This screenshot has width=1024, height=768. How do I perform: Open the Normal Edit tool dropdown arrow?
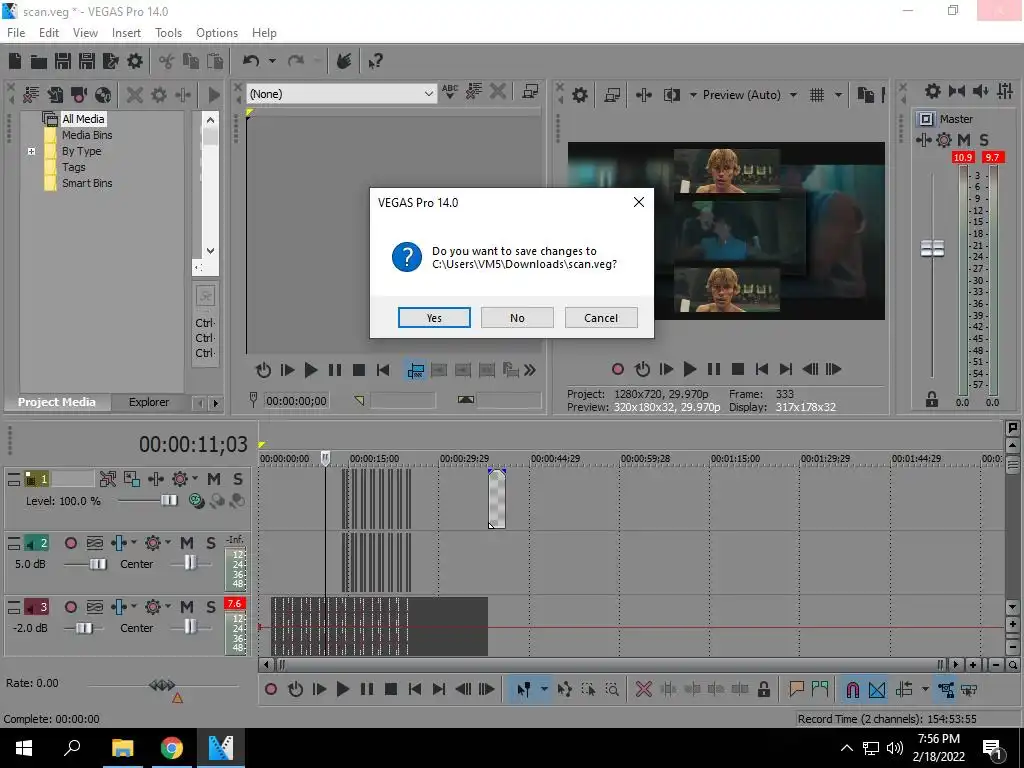tap(544, 690)
